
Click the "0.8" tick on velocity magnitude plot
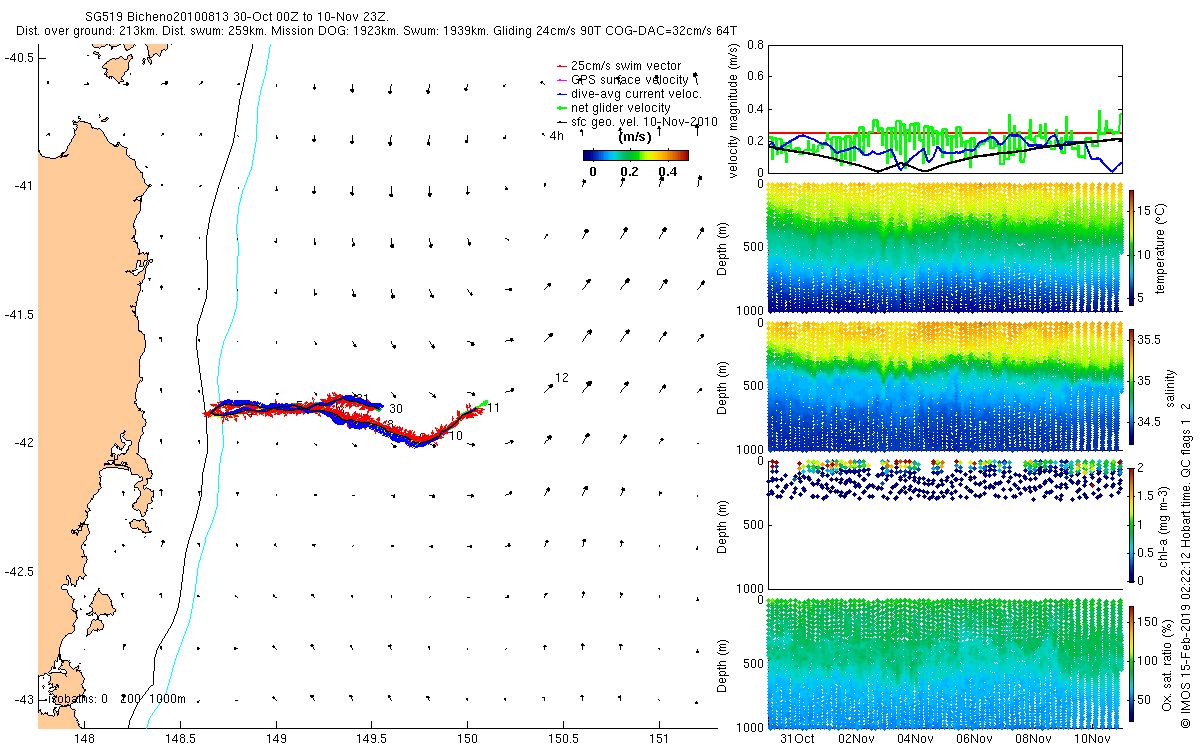click(755, 45)
